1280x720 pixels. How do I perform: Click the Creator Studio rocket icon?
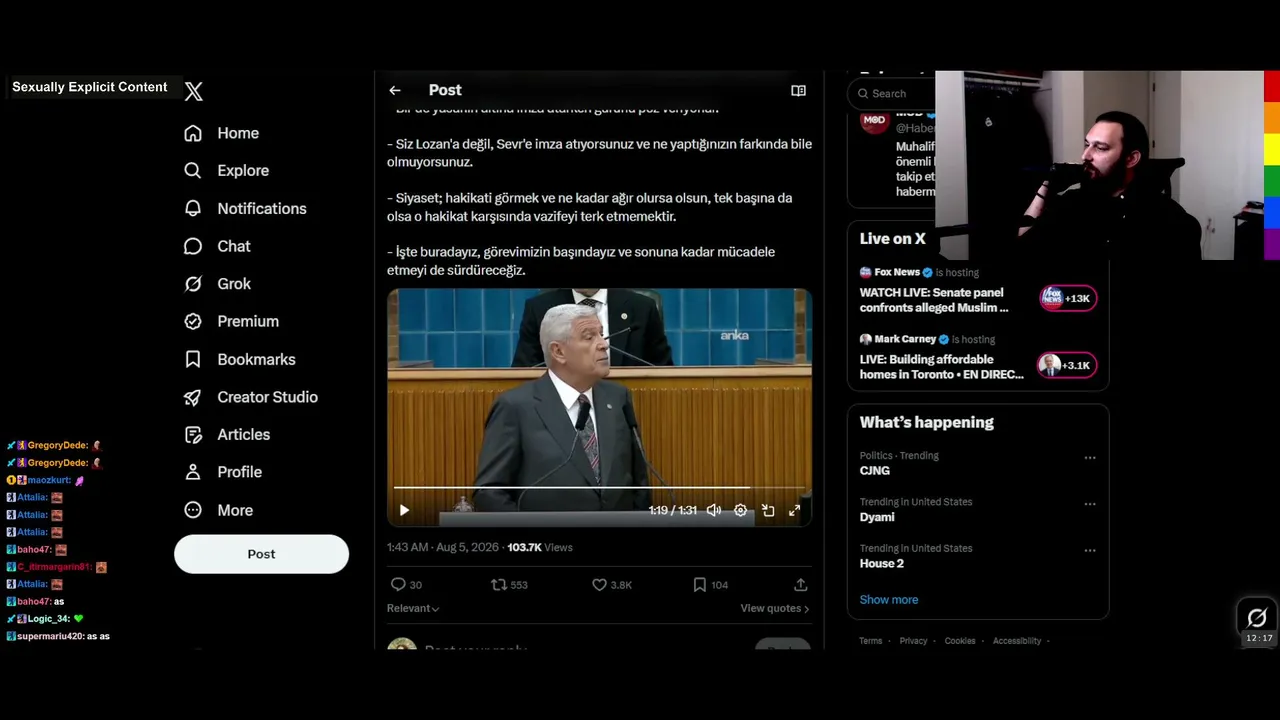click(193, 397)
